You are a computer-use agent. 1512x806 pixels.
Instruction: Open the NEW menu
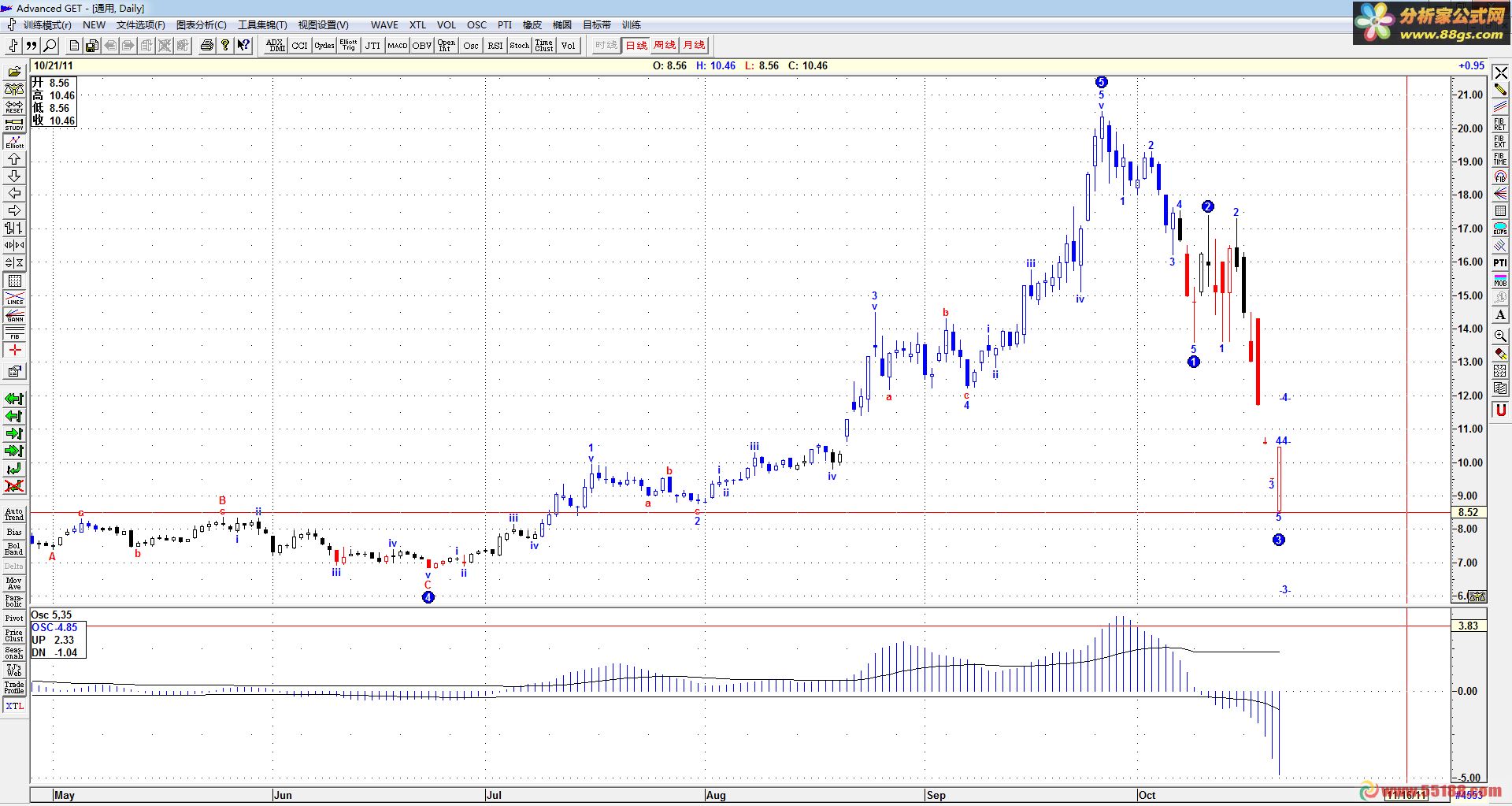click(94, 25)
